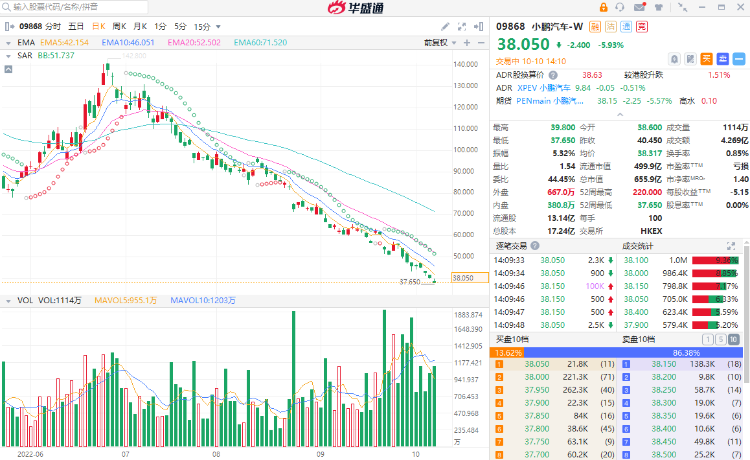The width and height of the screenshot is (750, 460).
Task: Click light-blue minus remove-watchlist button
Action: tap(739, 59)
